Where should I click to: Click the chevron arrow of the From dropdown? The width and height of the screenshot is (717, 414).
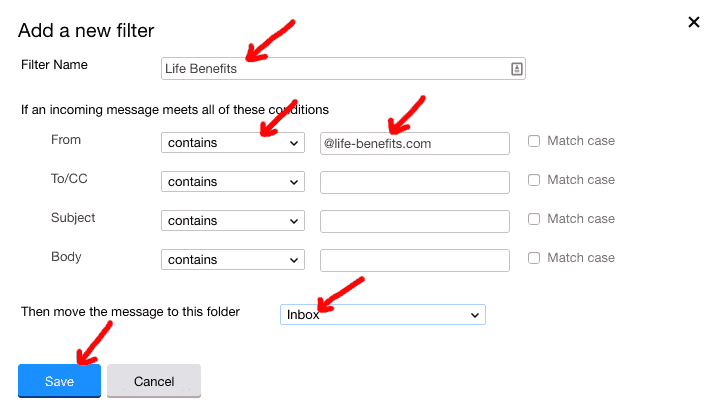[x=294, y=143]
